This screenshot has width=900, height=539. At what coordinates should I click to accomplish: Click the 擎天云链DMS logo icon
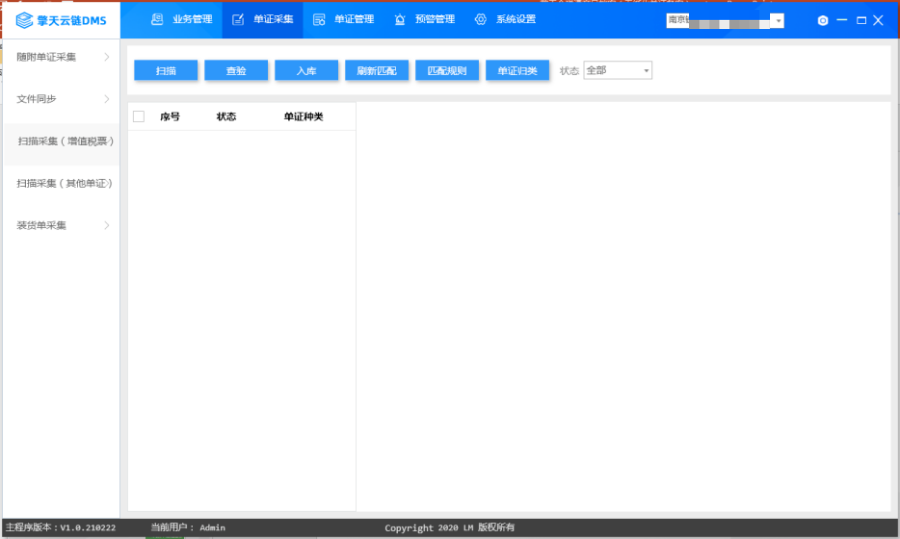click(24, 20)
